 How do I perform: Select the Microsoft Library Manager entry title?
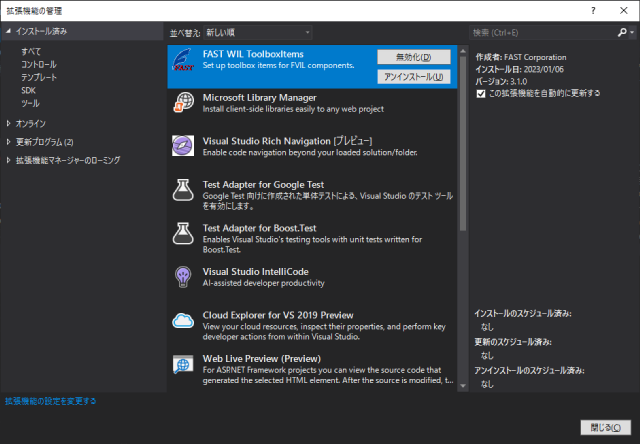[260, 98]
